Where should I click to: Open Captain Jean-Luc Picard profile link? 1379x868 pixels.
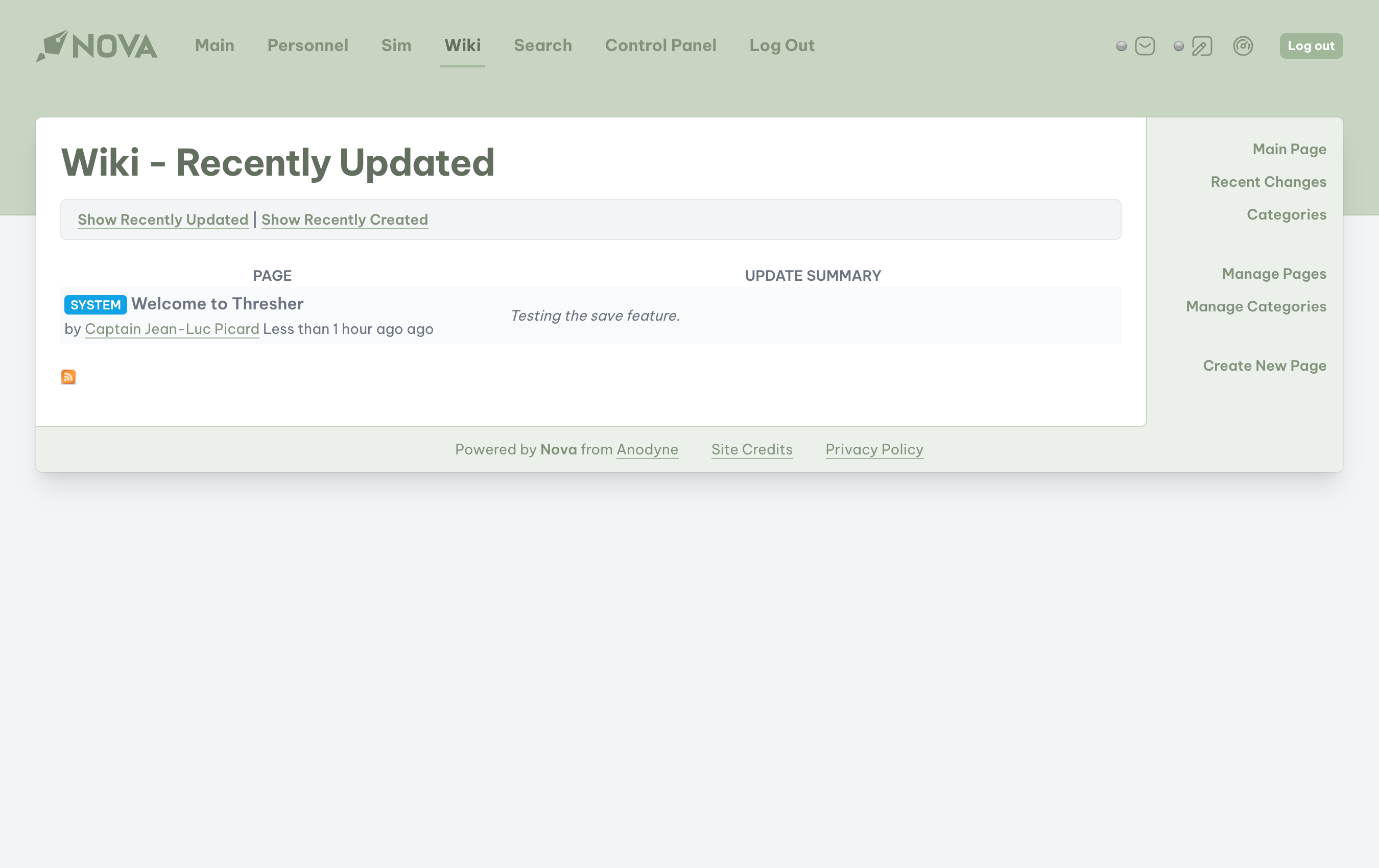[x=172, y=329]
